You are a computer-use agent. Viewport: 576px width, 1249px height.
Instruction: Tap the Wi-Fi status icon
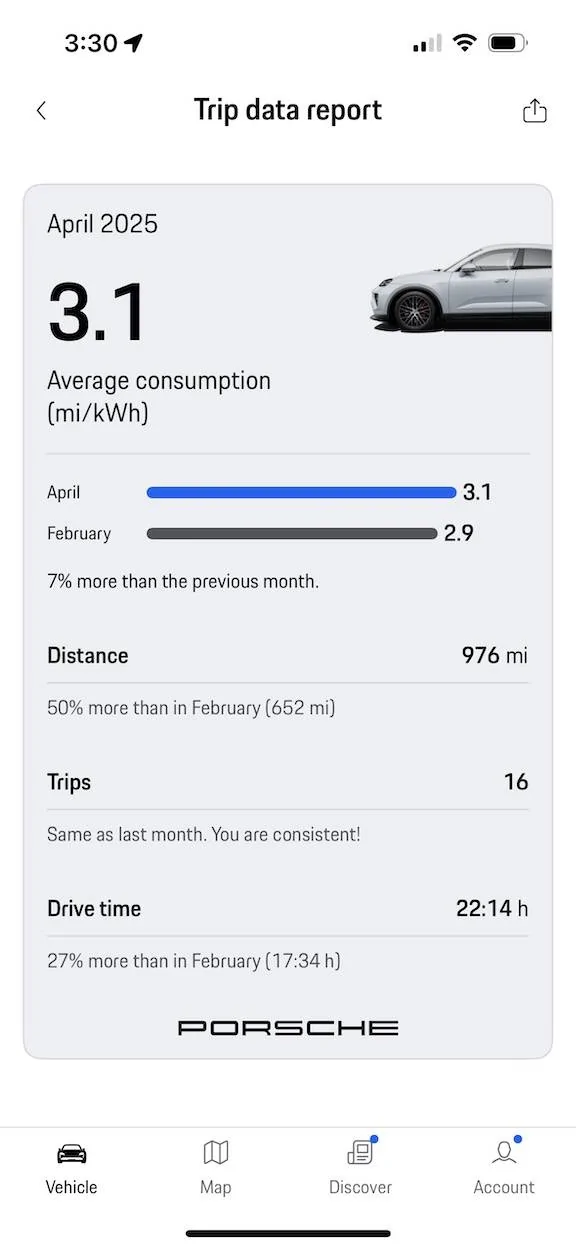(x=464, y=43)
